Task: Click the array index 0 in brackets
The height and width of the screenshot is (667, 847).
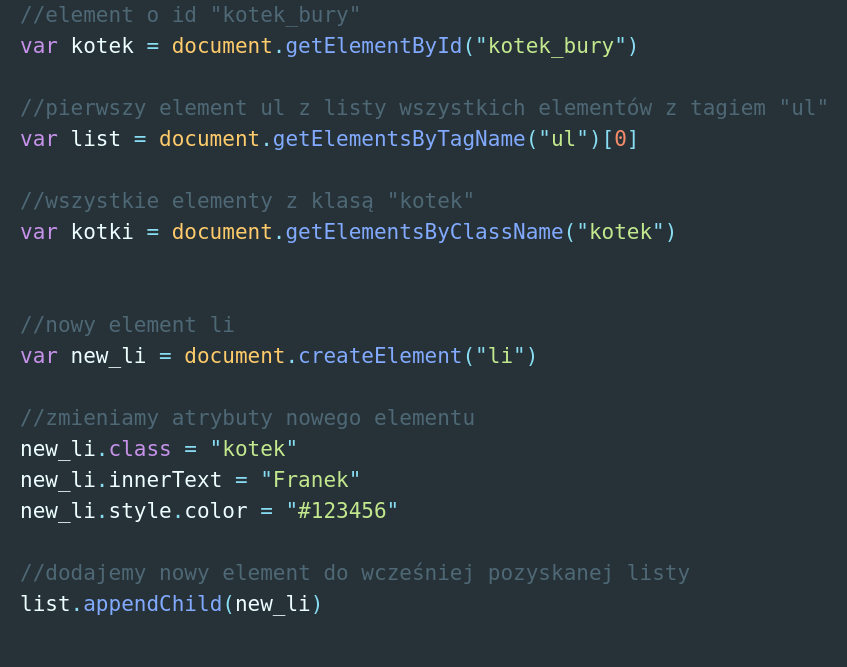Action: [x=620, y=139]
